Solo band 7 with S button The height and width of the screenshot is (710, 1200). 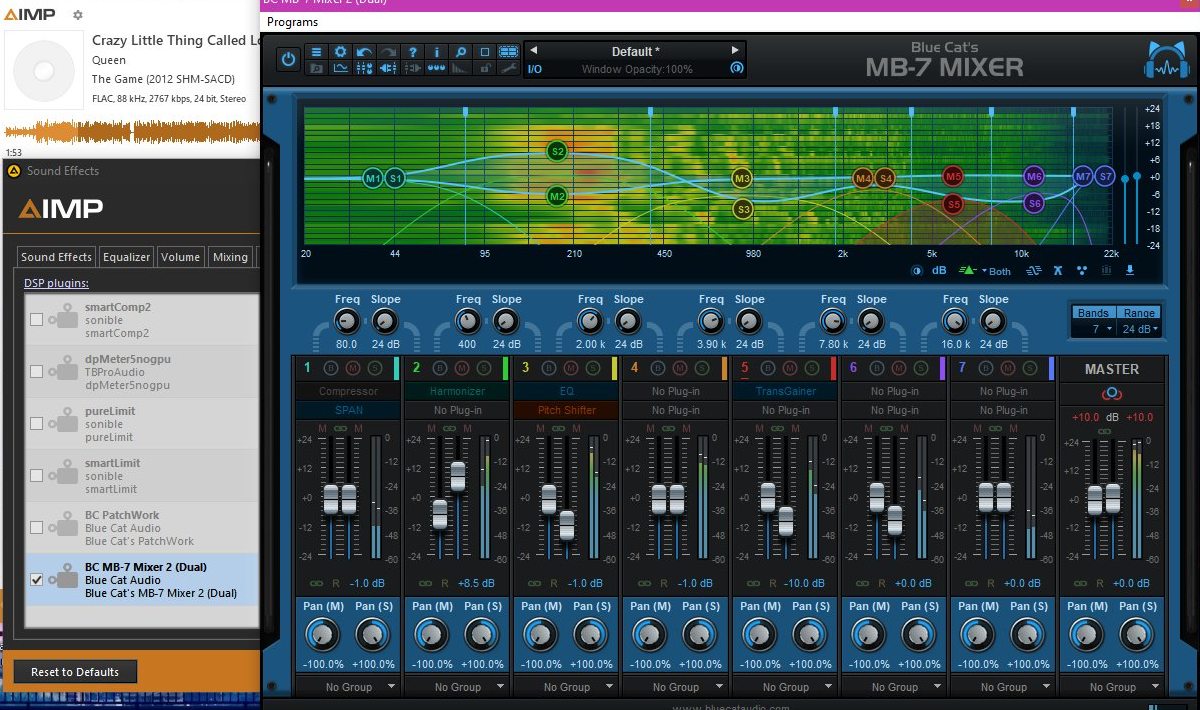coord(1030,368)
